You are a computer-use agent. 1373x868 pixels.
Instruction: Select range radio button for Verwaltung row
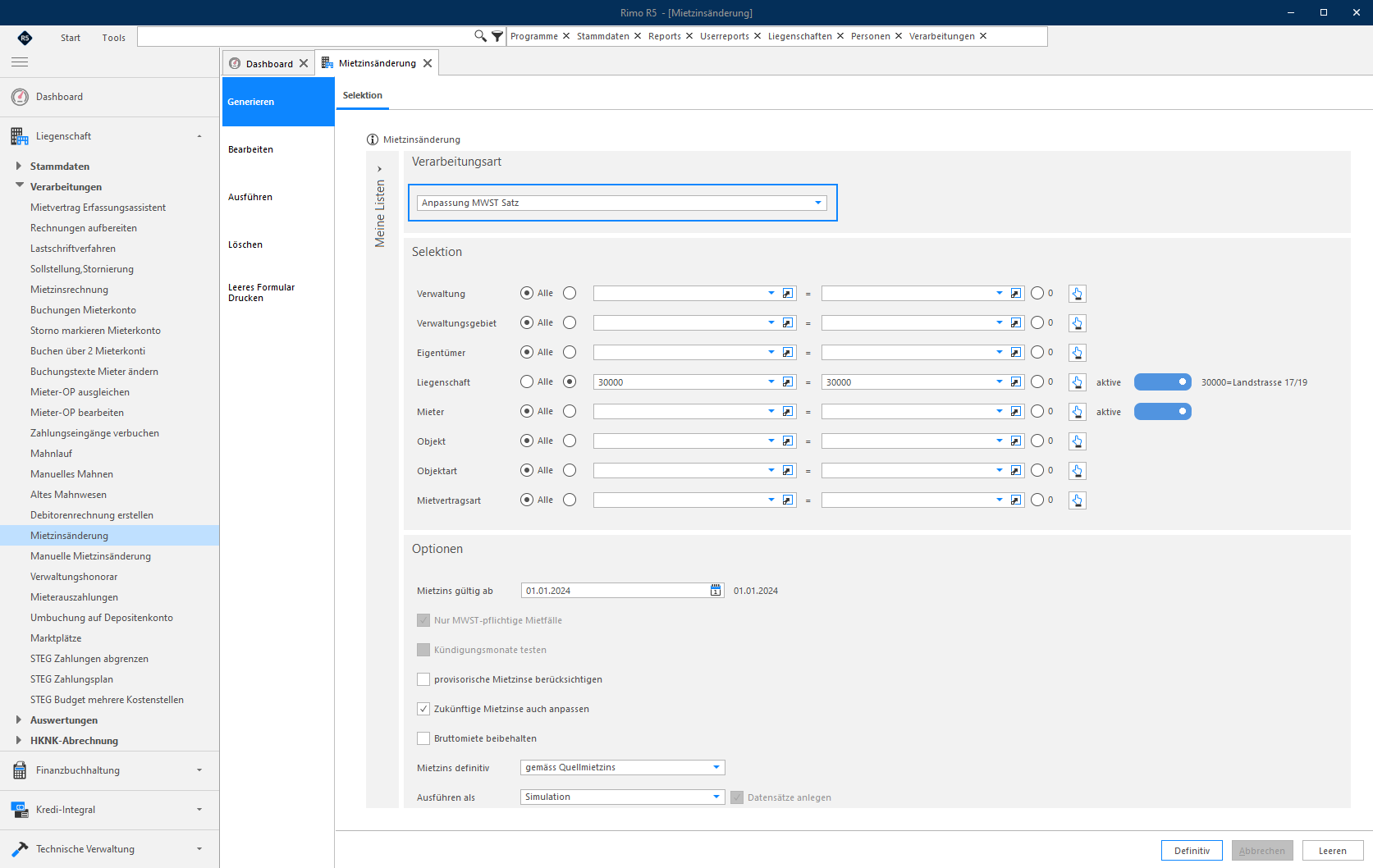coord(570,294)
